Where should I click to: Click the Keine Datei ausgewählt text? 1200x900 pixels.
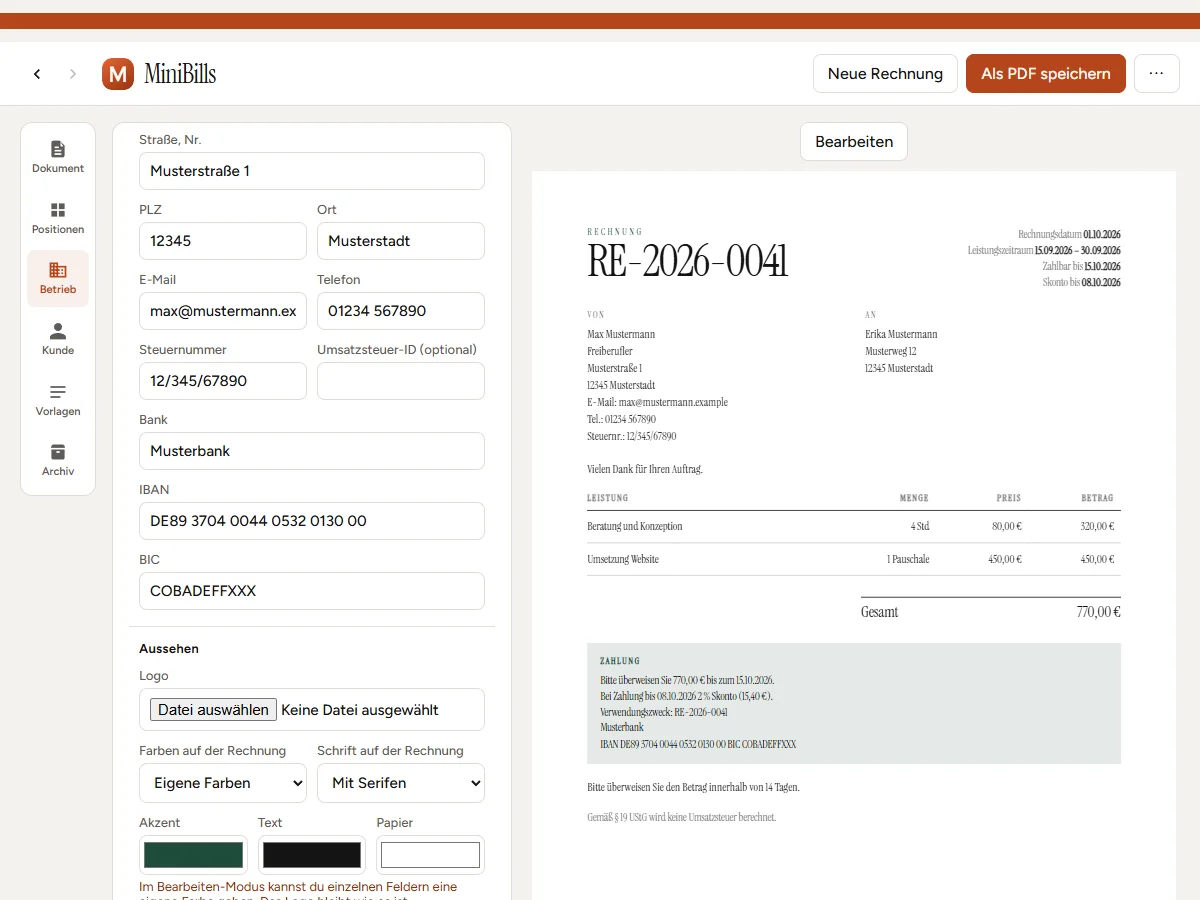pyautogui.click(x=360, y=710)
